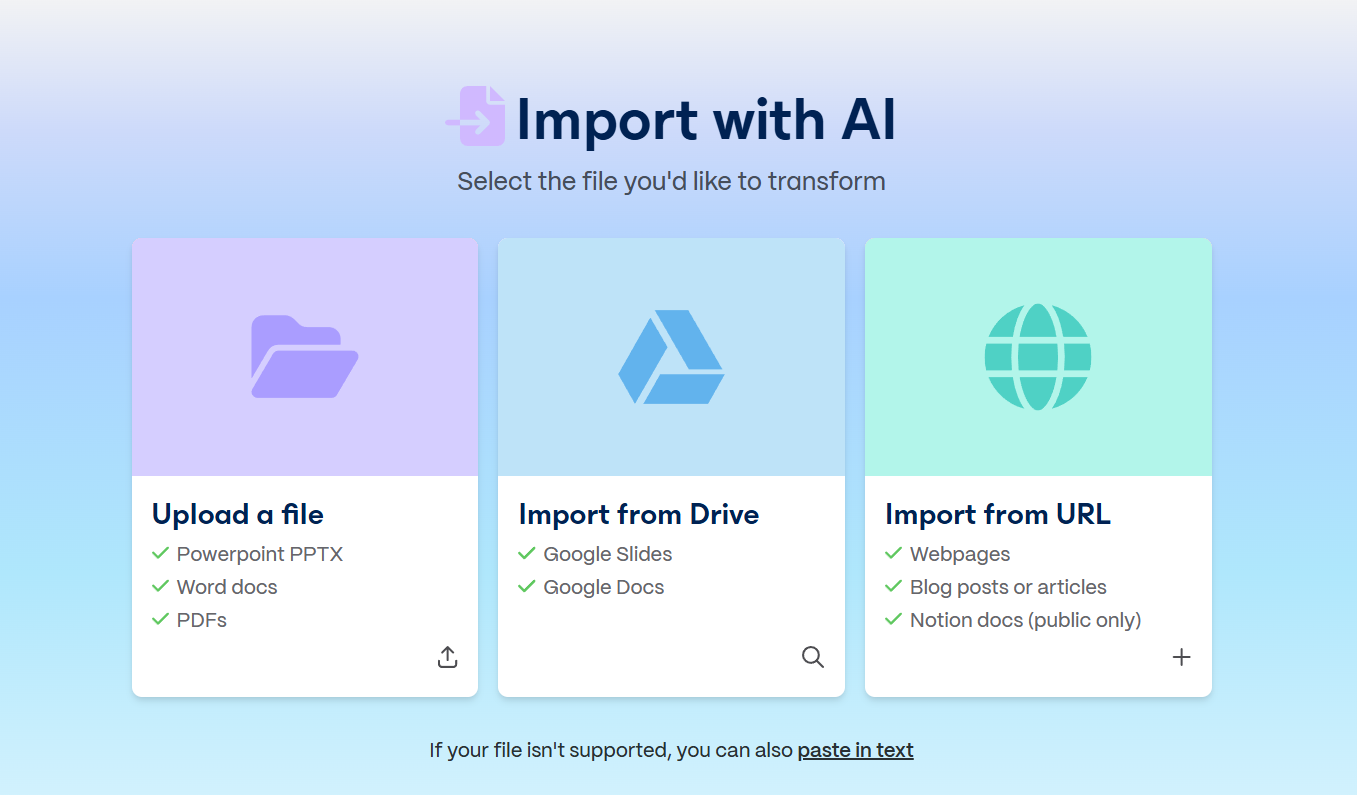Select the "Import from URL" heading

point(997,514)
